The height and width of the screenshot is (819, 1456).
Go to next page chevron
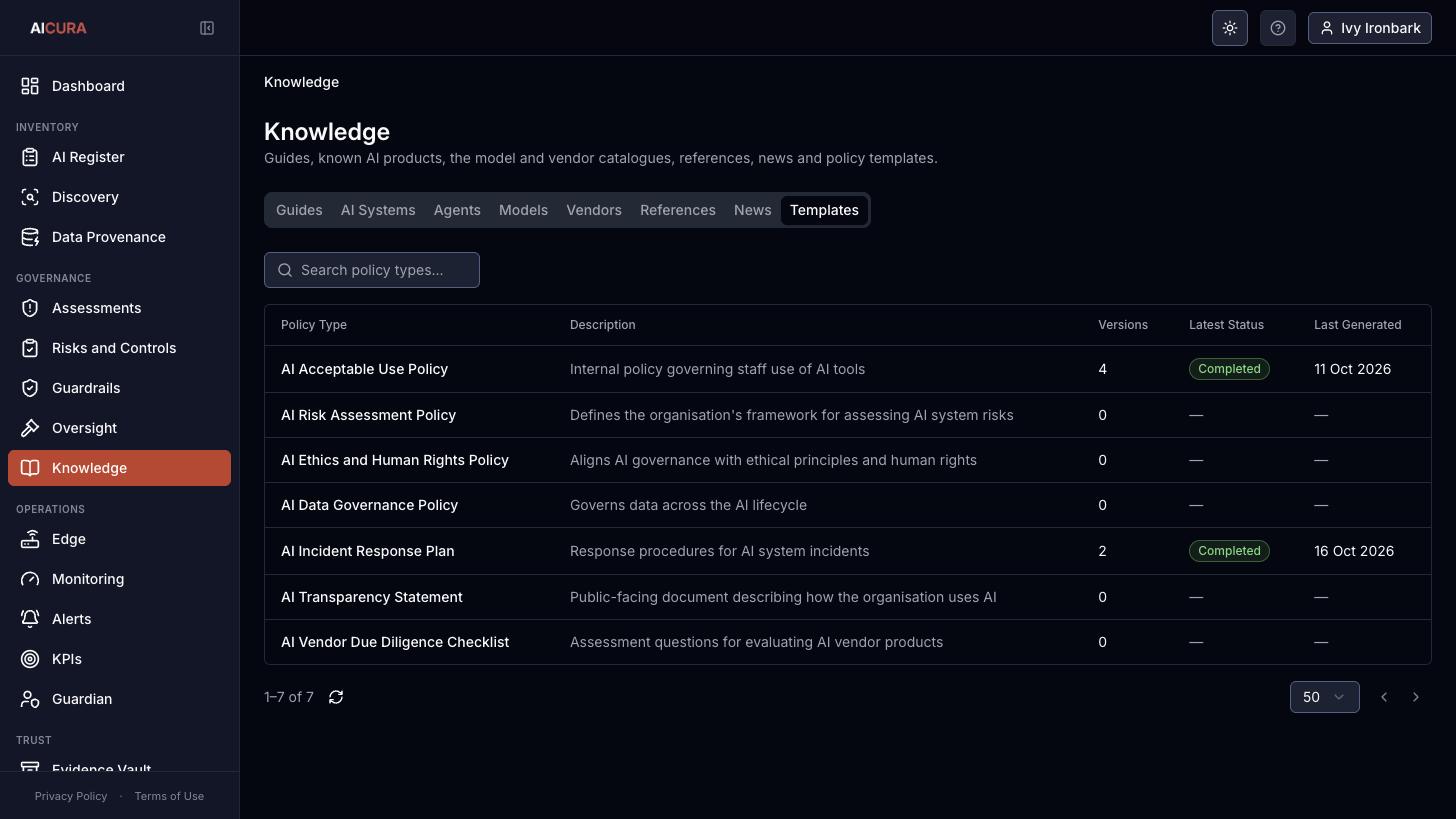[1416, 697]
